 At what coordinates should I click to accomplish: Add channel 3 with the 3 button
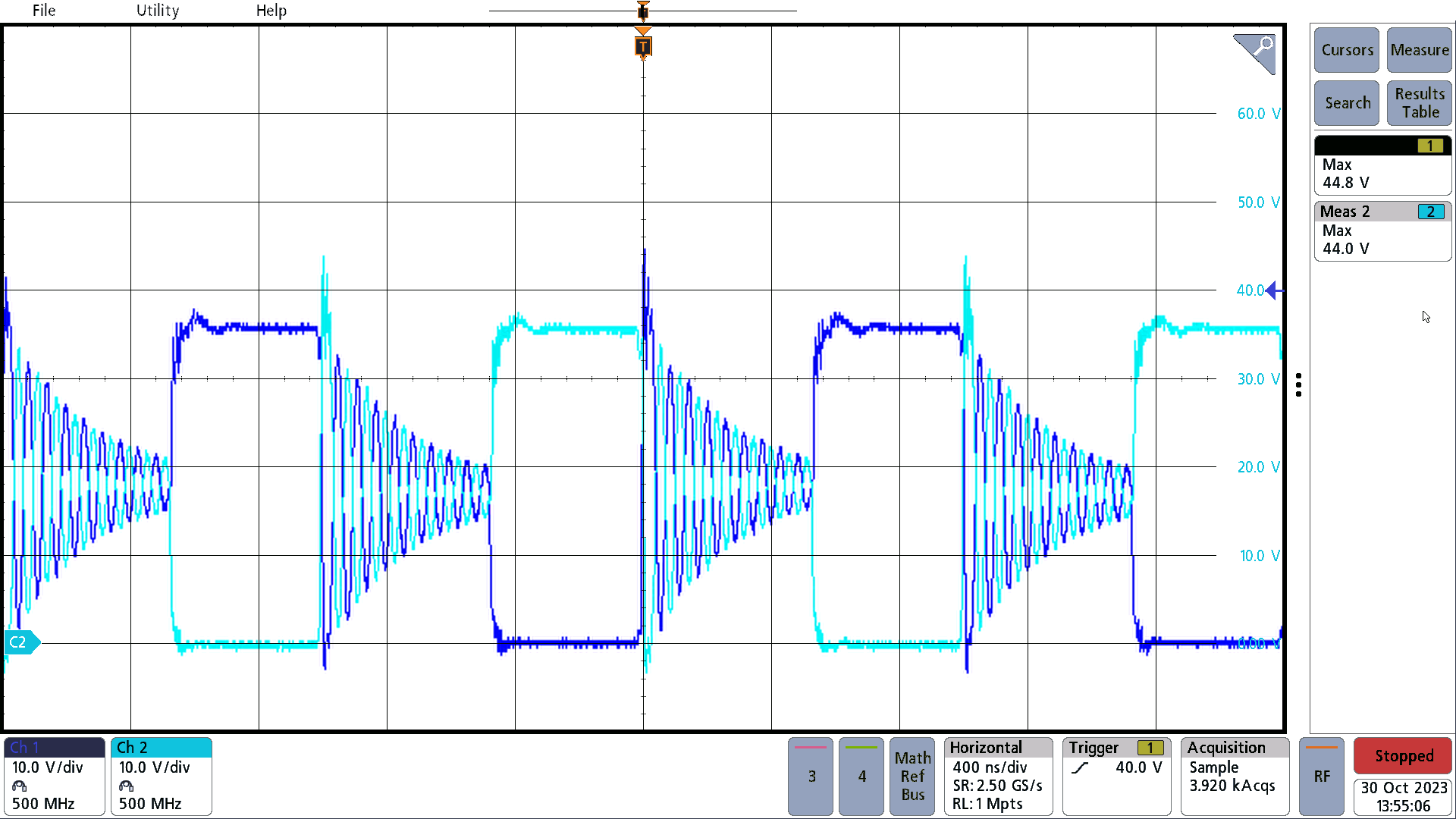click(811, 777)
